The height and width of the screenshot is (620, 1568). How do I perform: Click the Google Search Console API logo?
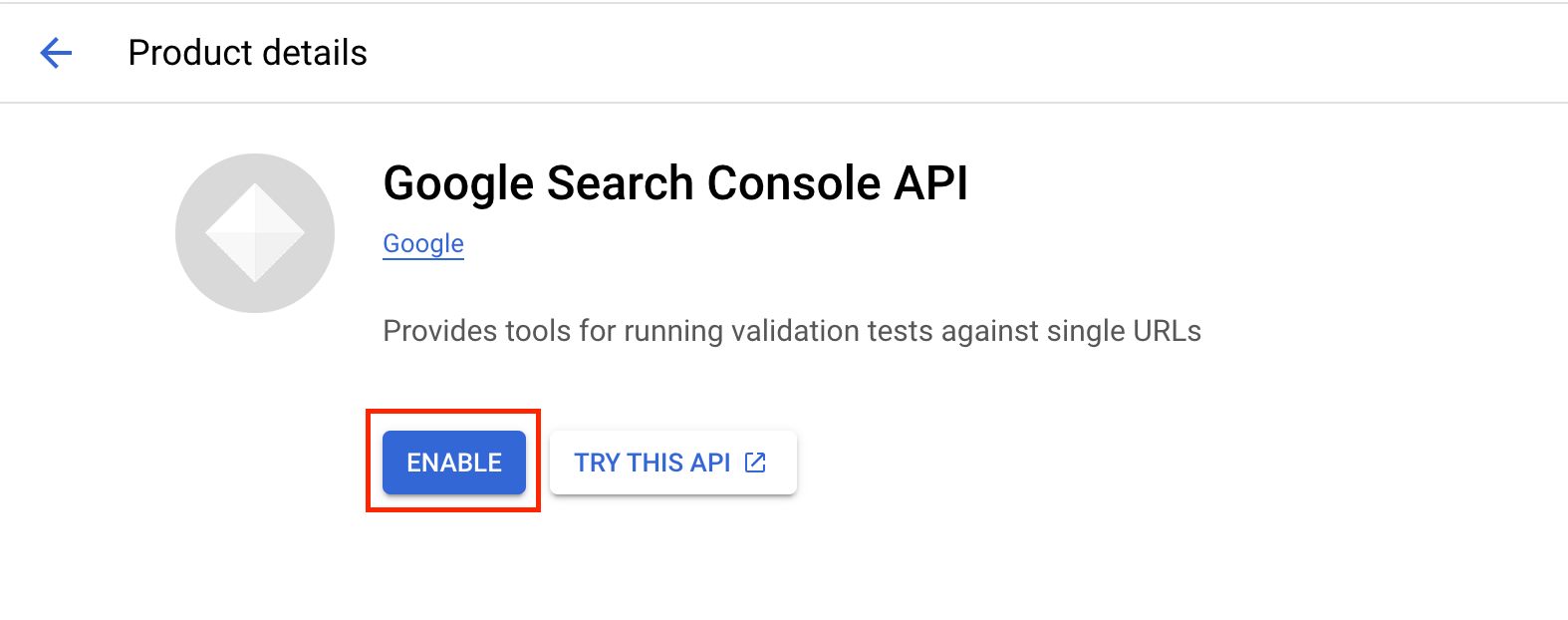(255, 233)
